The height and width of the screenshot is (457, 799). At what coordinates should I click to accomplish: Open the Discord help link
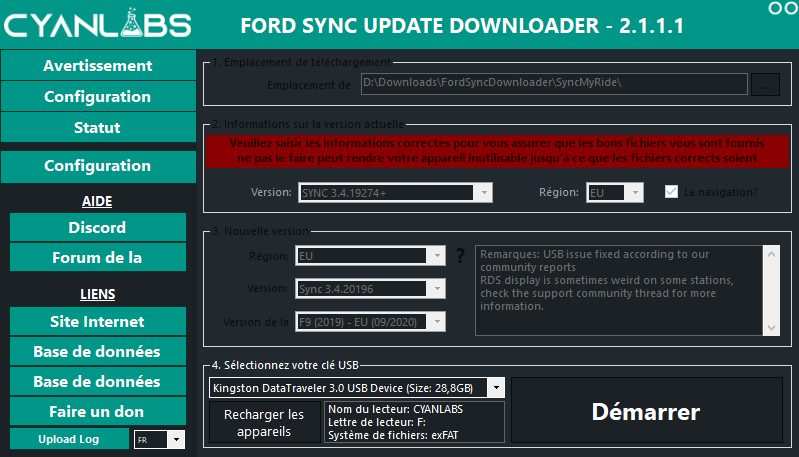click(x=98, y=227)
